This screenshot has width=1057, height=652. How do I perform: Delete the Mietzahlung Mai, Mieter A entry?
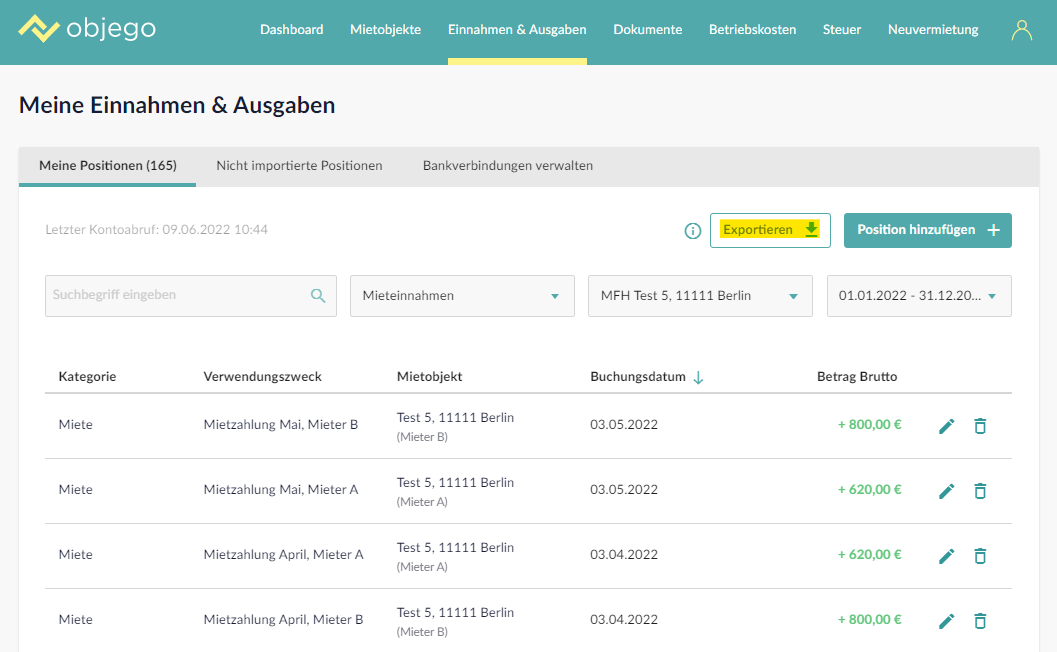coord(980,491)
